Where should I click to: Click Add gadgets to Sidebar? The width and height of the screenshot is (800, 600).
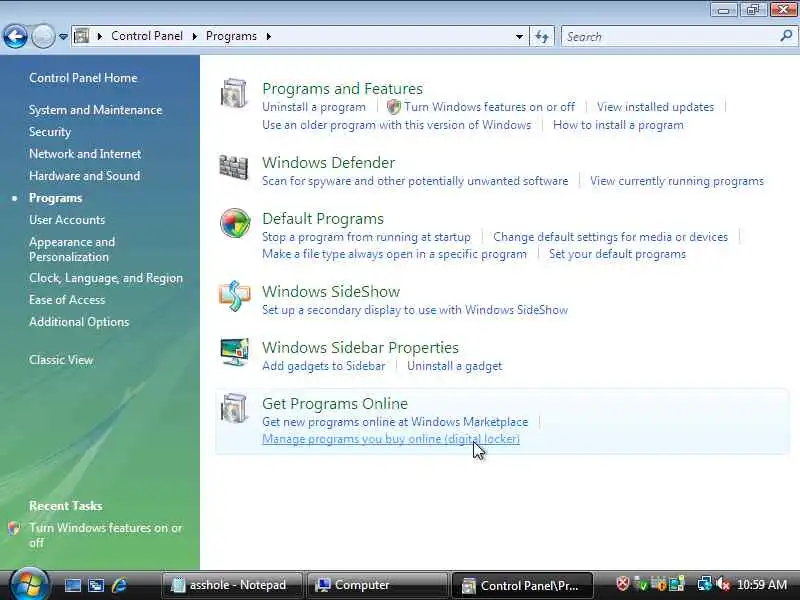tap(323, 366)
